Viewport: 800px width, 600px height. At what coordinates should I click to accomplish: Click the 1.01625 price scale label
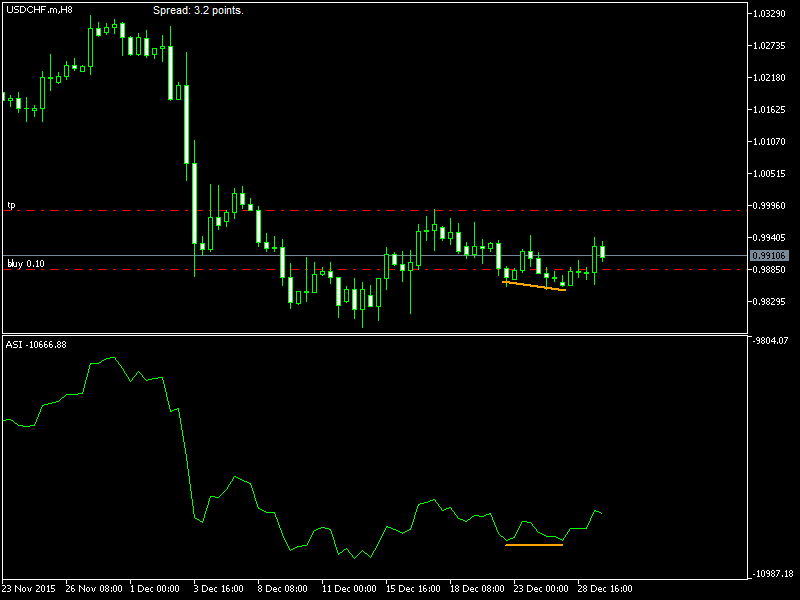pos(769,110)
